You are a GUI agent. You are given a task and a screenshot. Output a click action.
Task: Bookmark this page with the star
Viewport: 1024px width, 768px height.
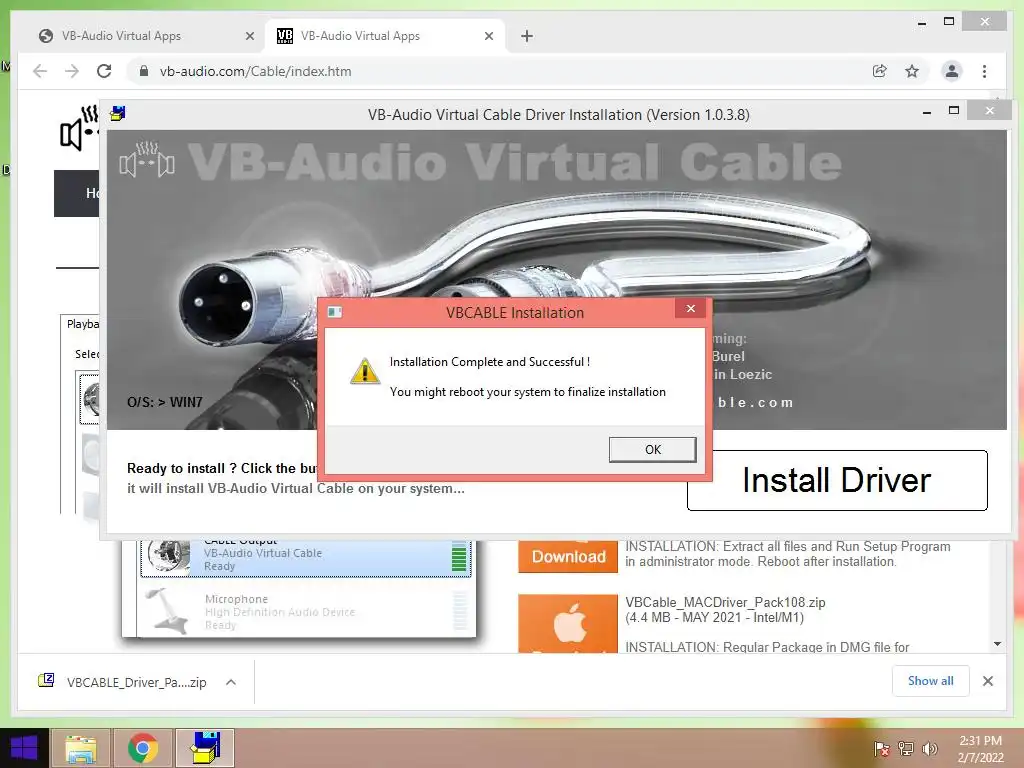tap(912, 71)
